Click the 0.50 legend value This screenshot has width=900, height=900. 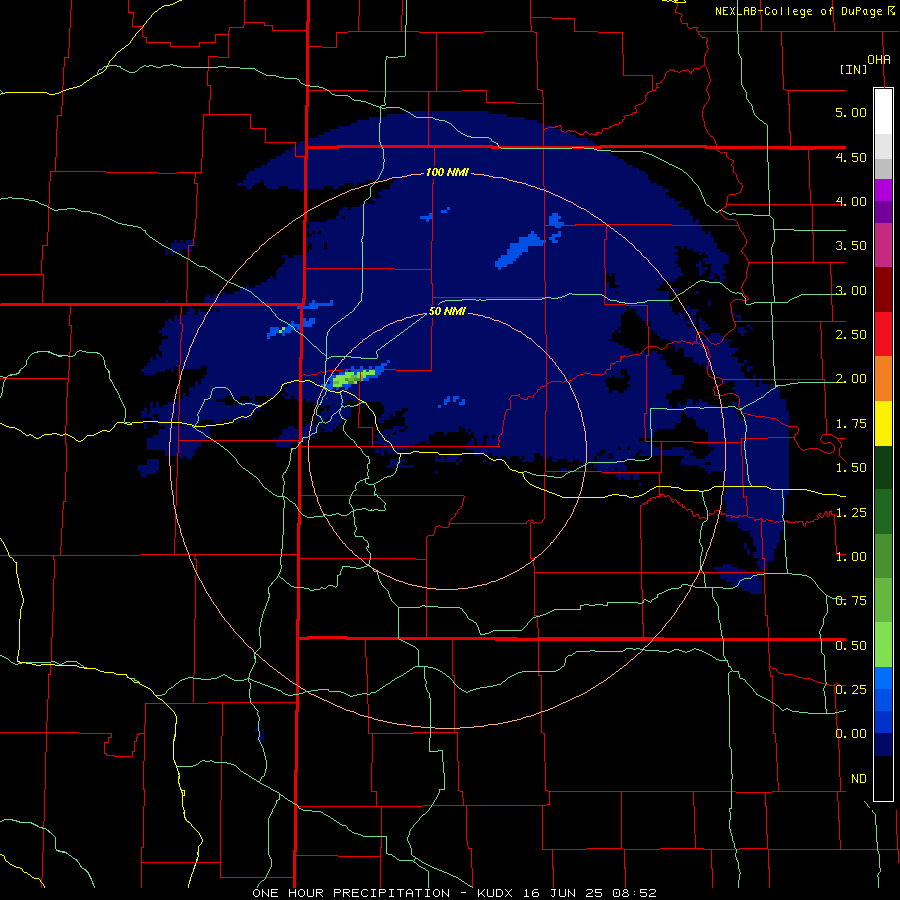coord(851,646)
